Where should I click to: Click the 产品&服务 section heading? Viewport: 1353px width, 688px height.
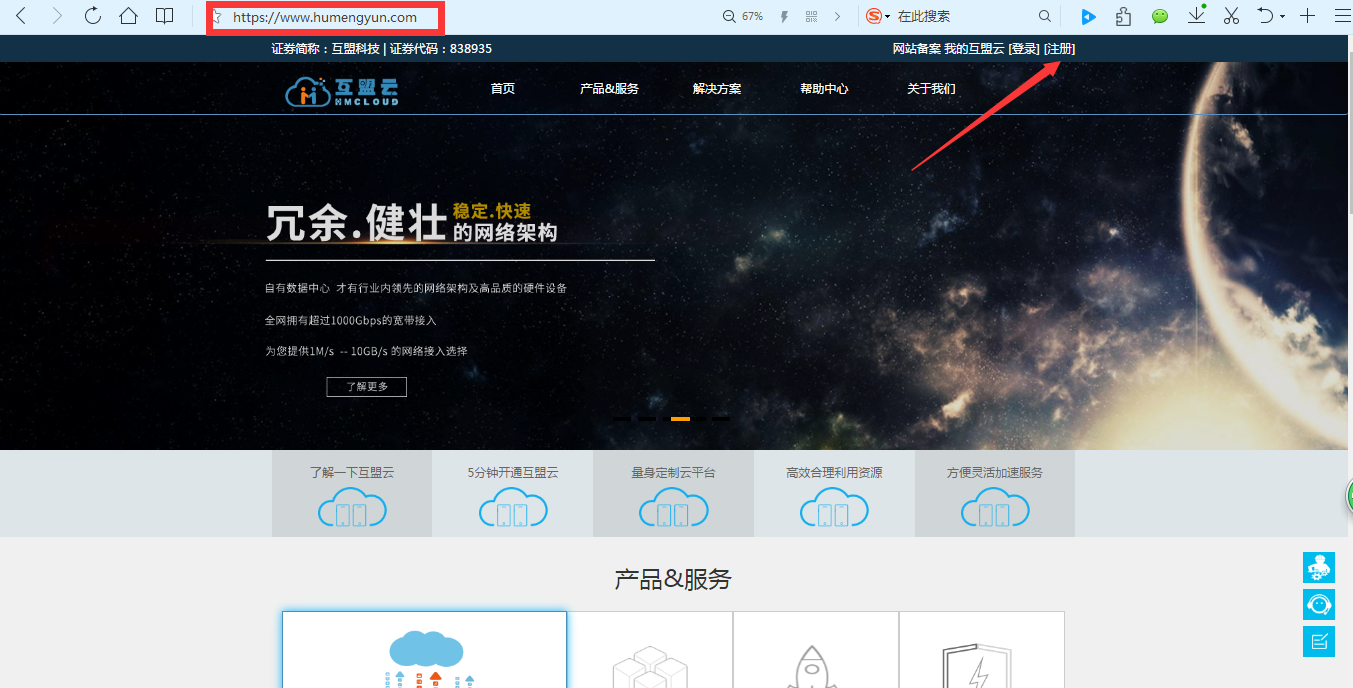click(x=673, y=579)
